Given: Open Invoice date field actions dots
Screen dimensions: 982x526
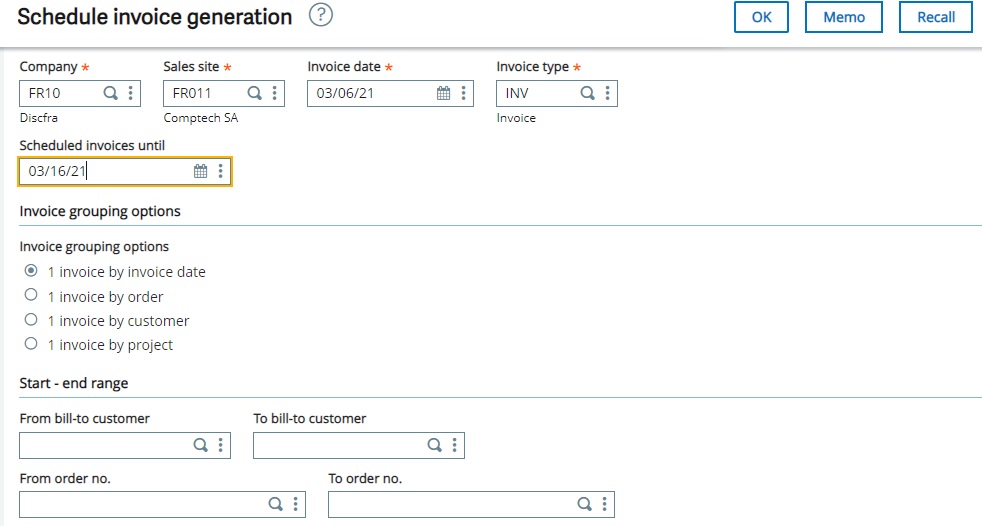Looking at the screenshot, I should pyautogui.click(x=463, y=93).
